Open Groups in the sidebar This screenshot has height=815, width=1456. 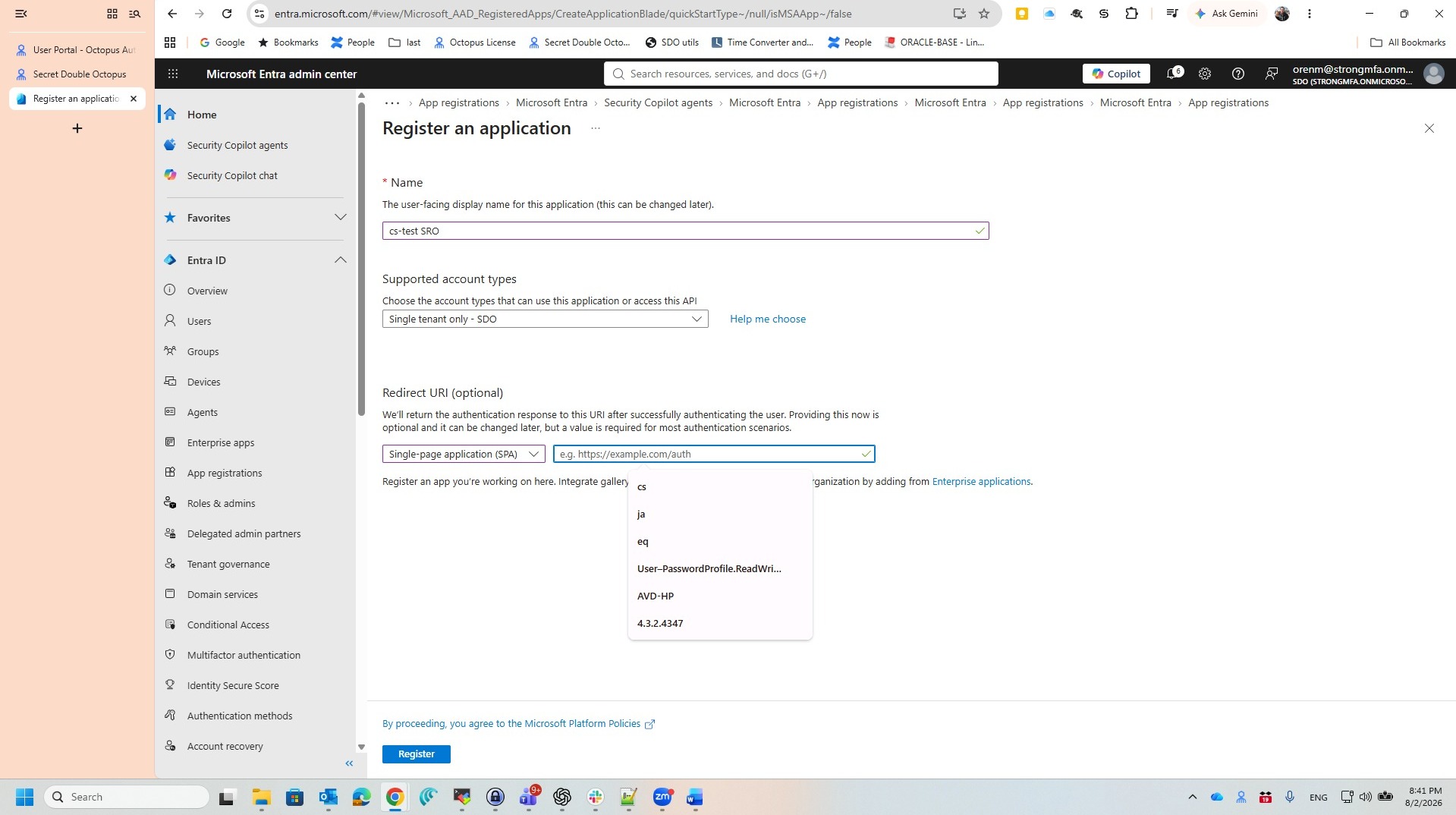pos(203,351)
